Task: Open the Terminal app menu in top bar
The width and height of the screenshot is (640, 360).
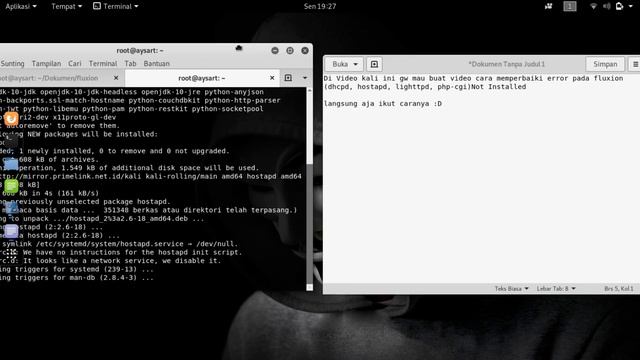Action: 116,6
